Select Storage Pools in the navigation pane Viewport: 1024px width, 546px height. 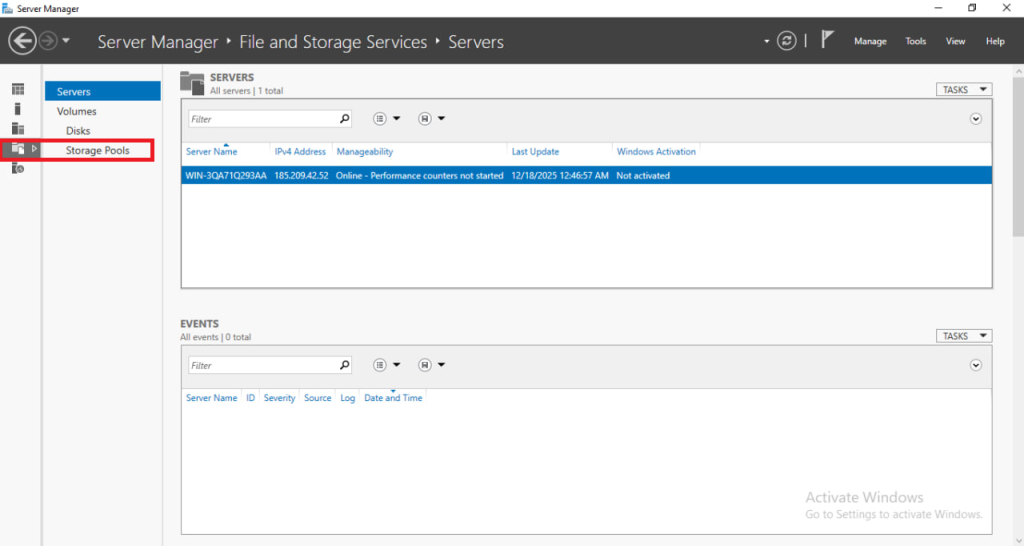point(98,151)
